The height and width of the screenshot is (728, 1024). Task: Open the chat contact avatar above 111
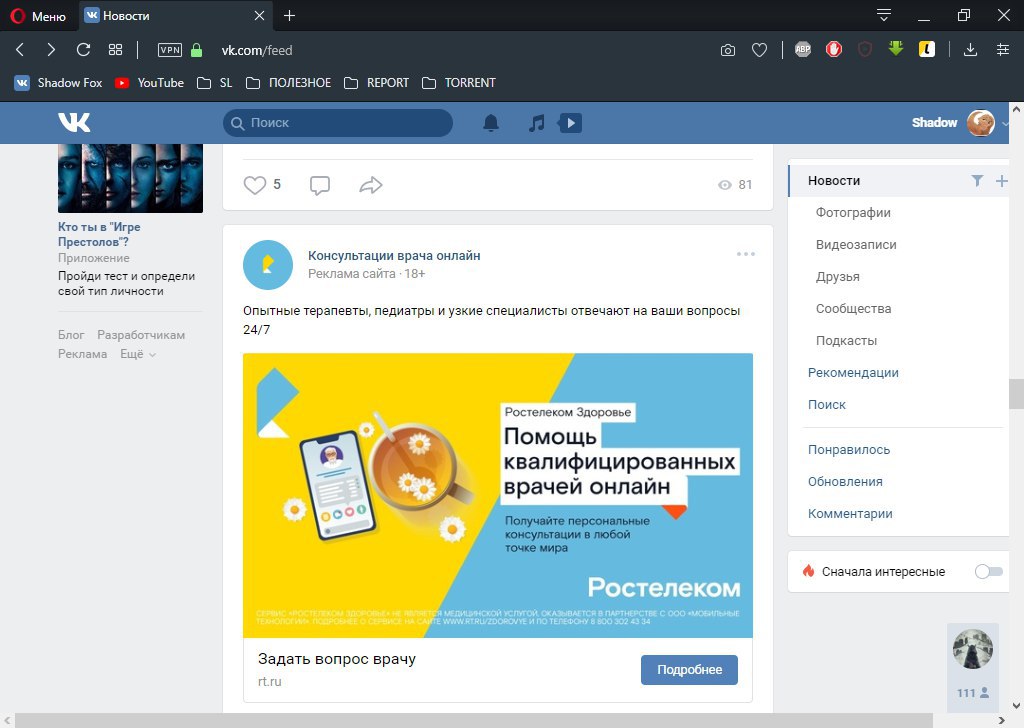973,649
